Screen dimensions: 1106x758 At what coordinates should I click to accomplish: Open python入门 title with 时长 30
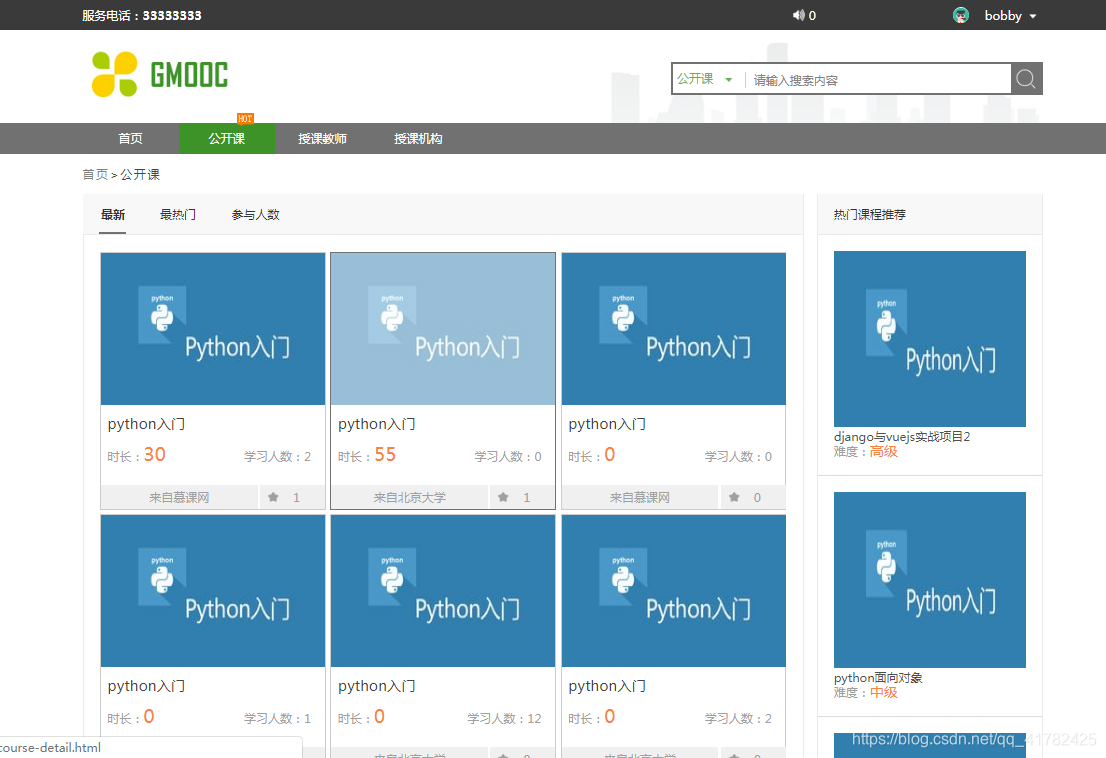(146, 424)
